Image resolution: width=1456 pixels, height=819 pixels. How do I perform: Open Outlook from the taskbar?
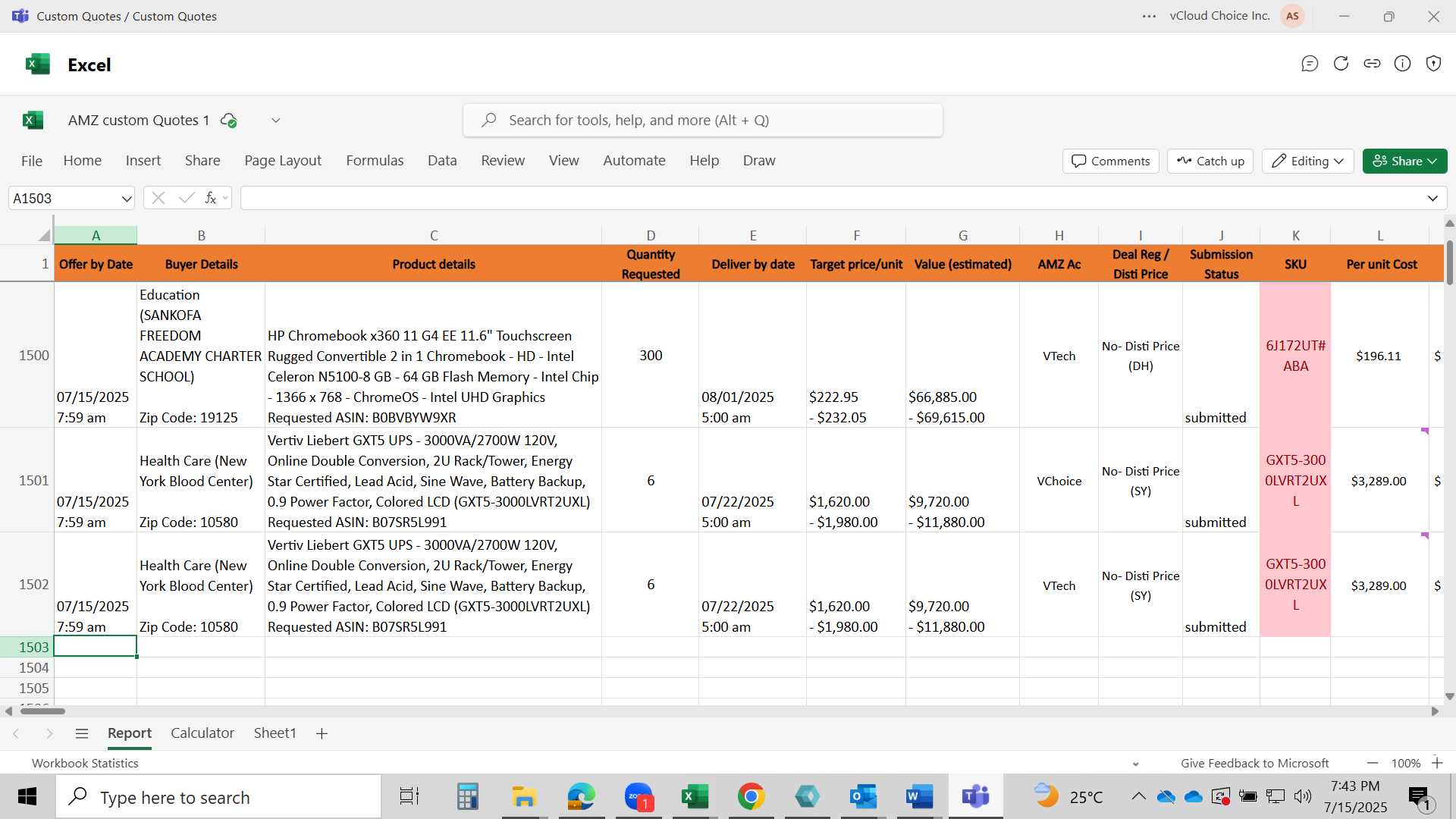pyautogui.click(x=863, y=797)
